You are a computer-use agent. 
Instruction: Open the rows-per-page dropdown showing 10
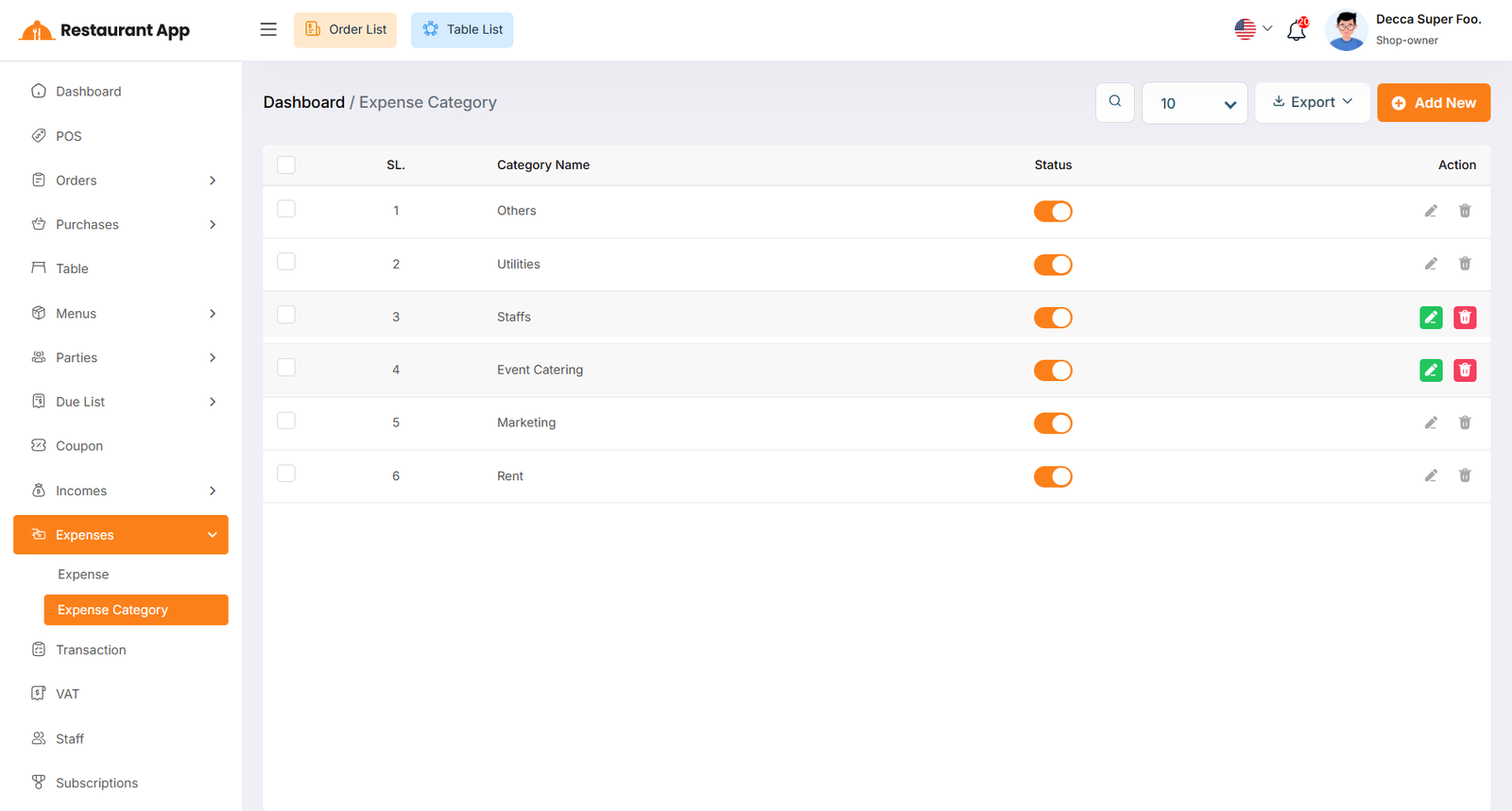pyautogui.click(x=1194, y=103)
